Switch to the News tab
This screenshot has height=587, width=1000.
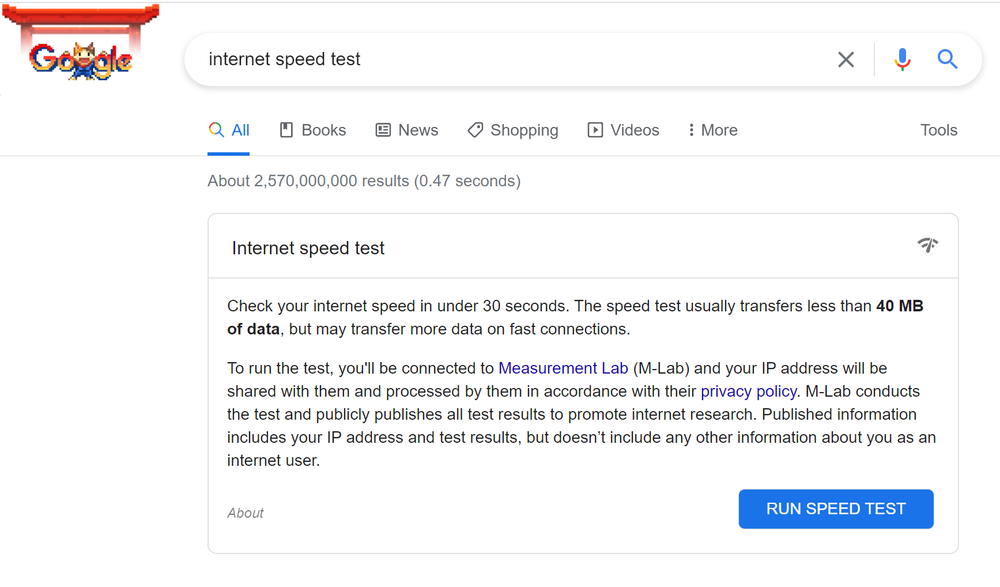tap(407, 130)
